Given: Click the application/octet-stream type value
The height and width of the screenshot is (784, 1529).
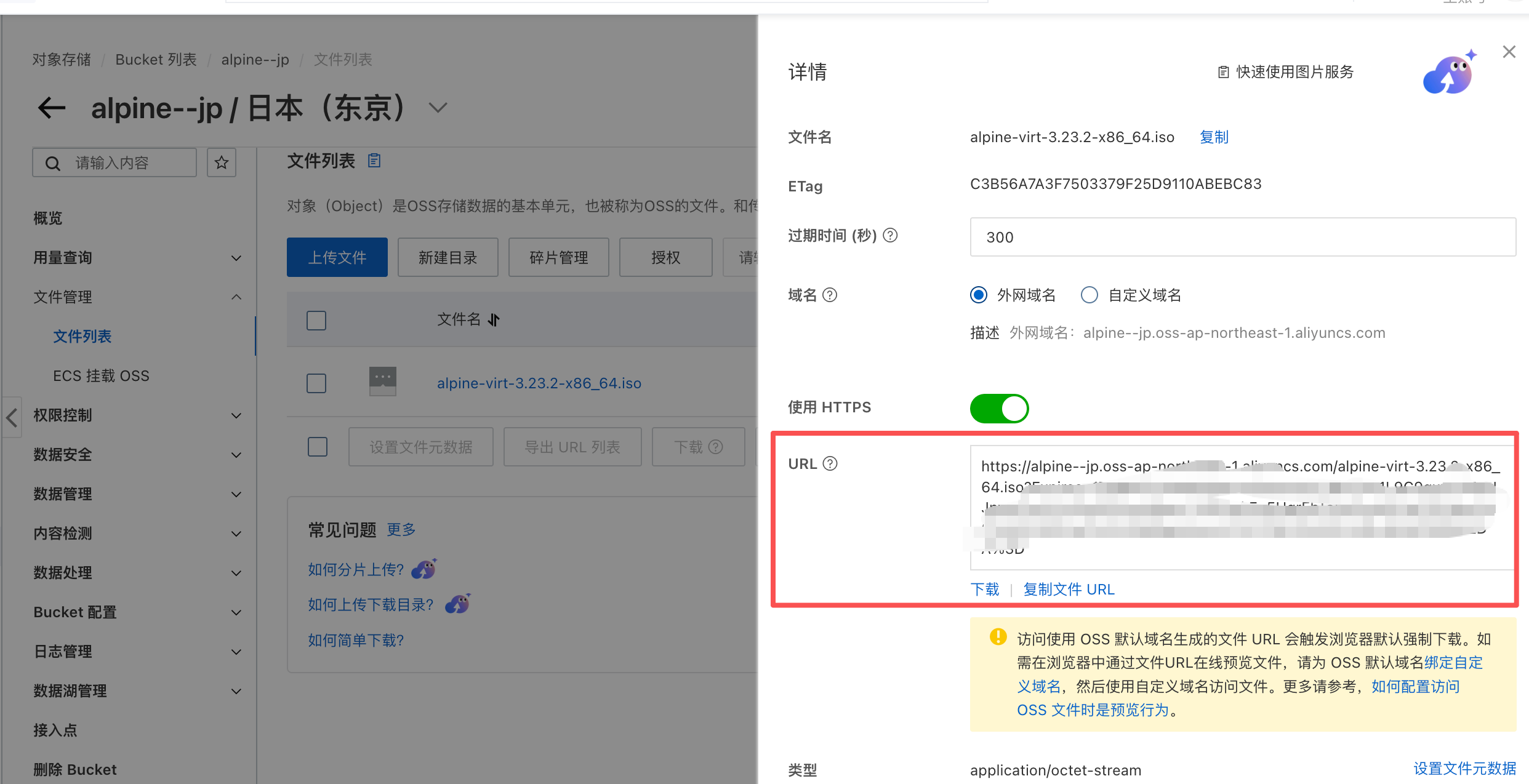Looking at the screenshot, I should 1056,770.
